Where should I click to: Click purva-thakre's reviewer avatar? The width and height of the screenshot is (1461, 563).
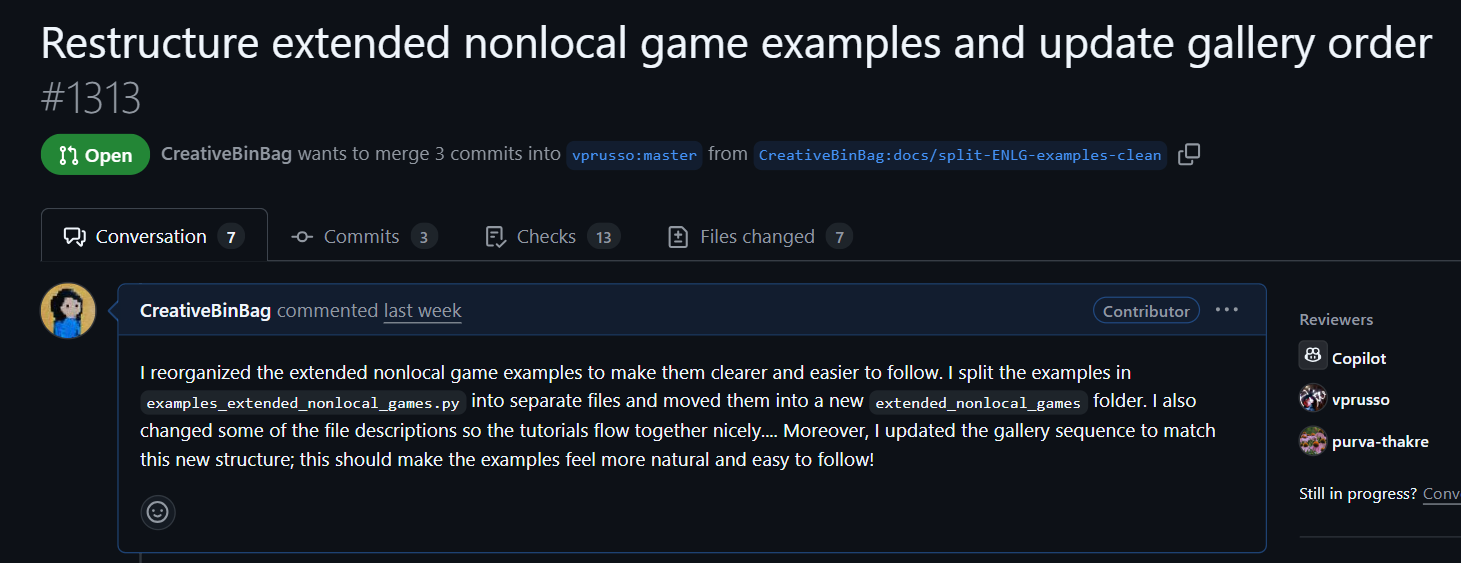pos(1313,440)
